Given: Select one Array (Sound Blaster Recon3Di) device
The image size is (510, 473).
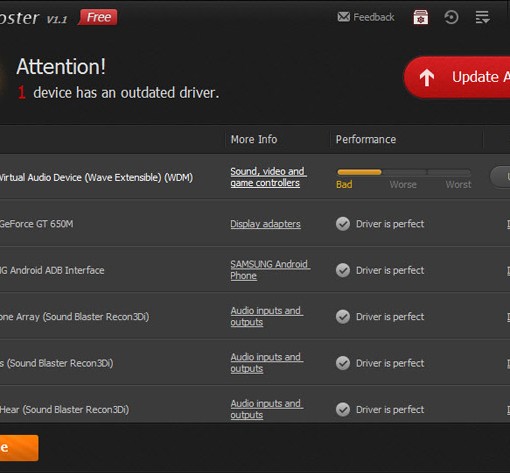Looking at the screenshot, I should click(x=74, y=316).
